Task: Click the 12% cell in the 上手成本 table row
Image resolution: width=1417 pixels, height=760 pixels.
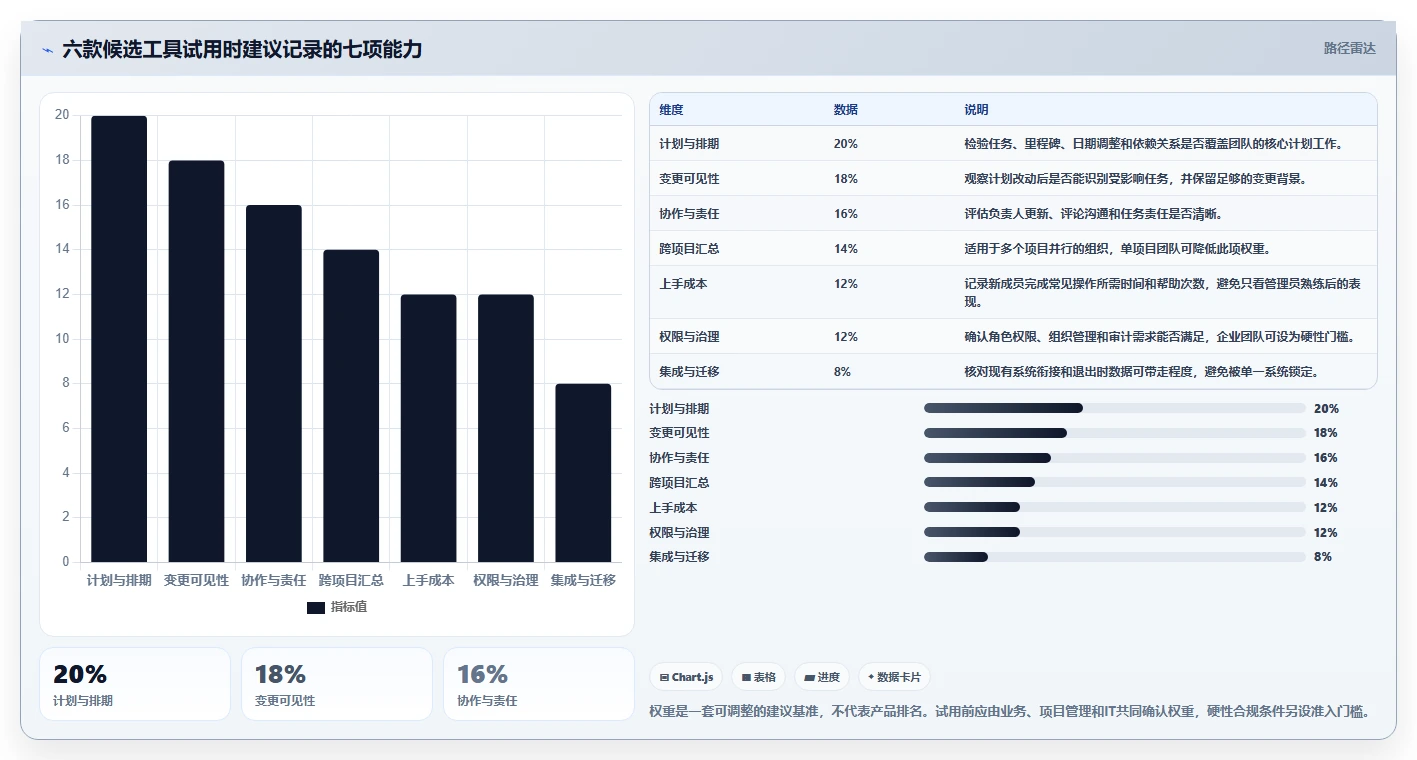Action: [845, 284]
